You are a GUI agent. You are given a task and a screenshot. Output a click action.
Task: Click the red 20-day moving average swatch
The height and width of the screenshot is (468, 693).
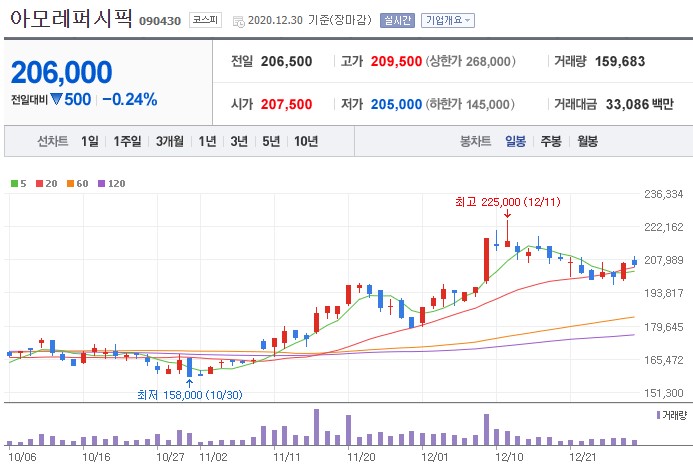(x=39, y=183)
